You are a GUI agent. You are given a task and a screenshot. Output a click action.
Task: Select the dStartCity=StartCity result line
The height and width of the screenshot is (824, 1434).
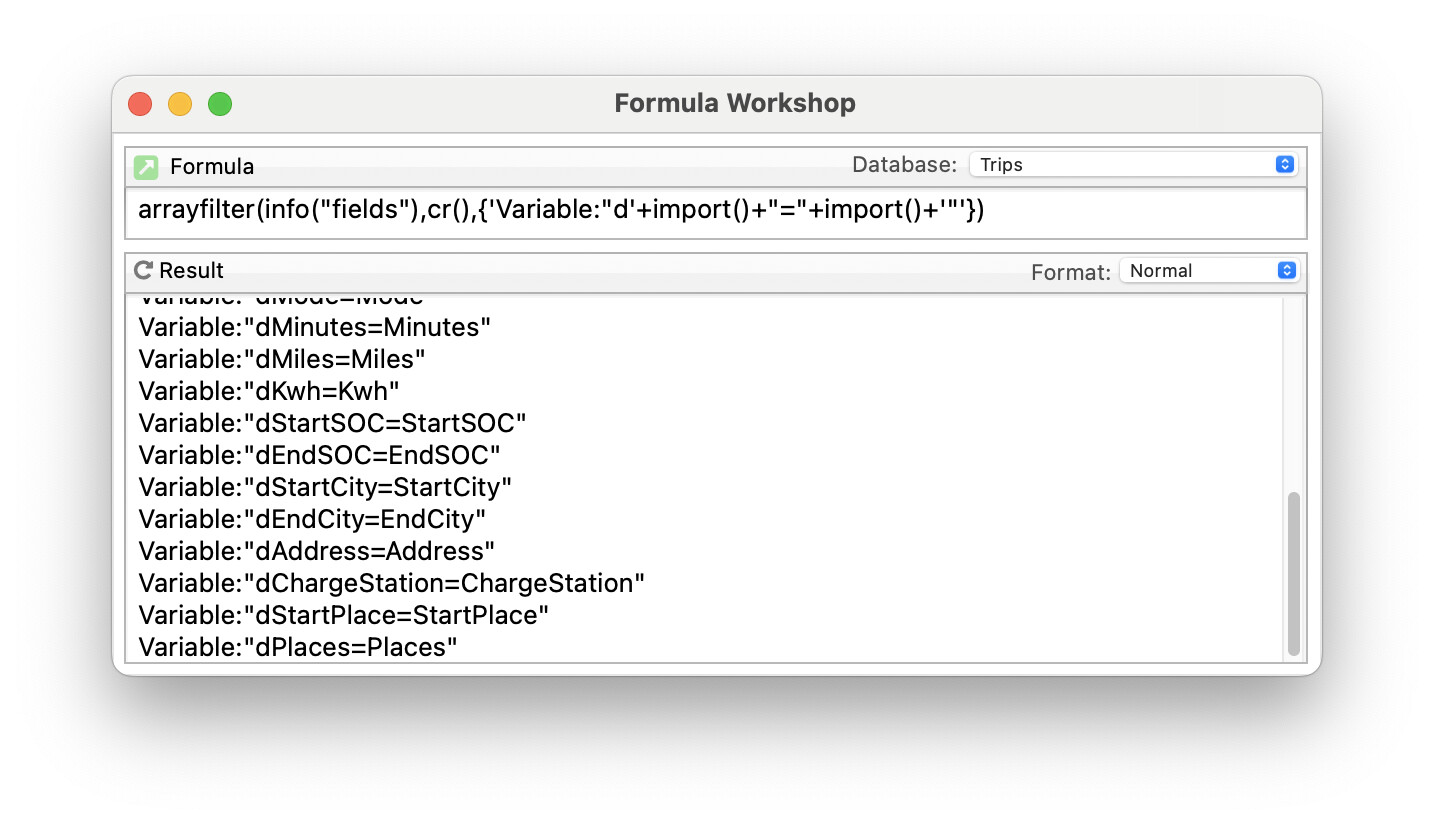click(325, 487)
